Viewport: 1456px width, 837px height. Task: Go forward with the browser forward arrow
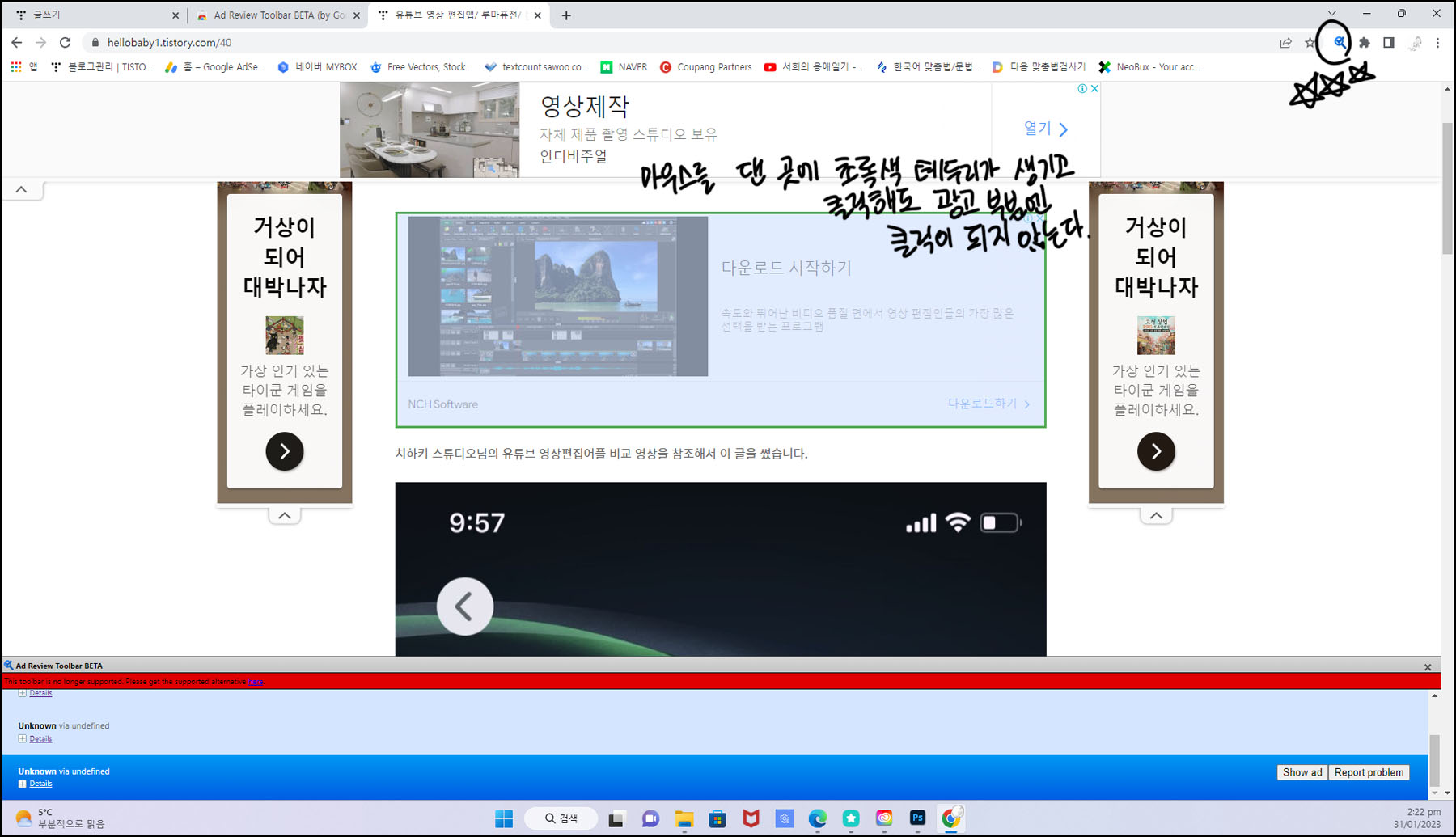click(x=41, y=43)
